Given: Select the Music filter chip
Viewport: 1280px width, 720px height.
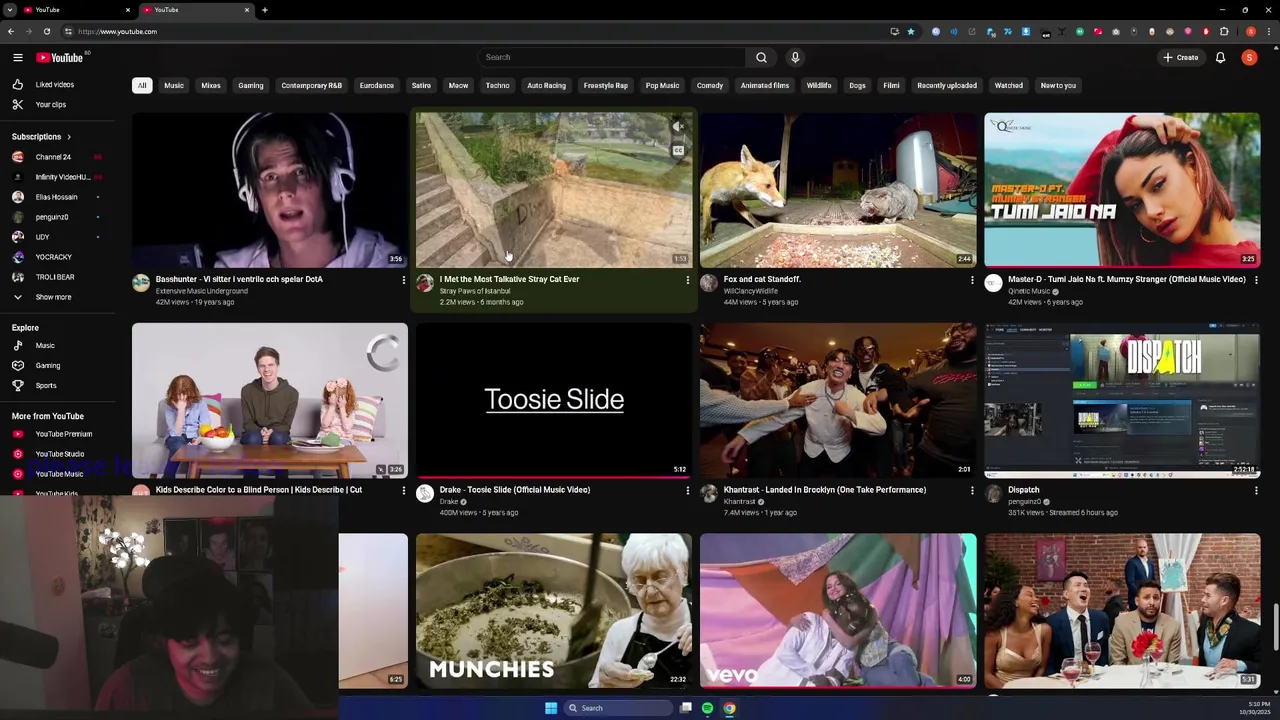Looking at the screenshot, I should click(x=174, y=86).
